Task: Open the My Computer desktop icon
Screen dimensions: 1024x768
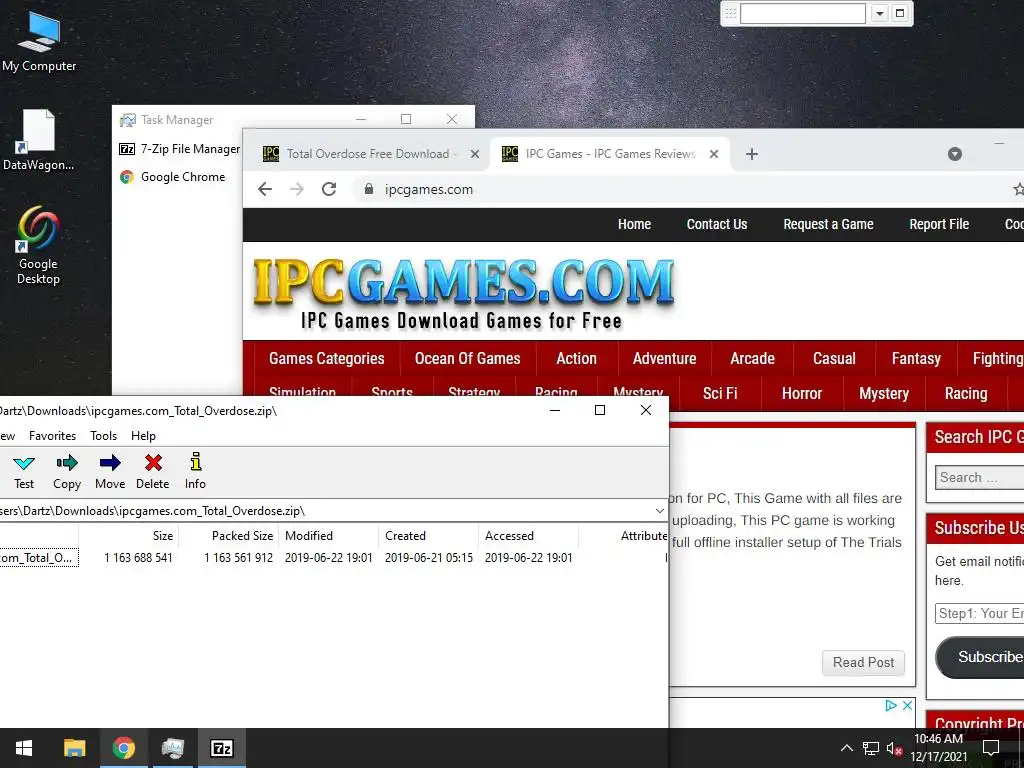Action: click(x=39, y=42)
